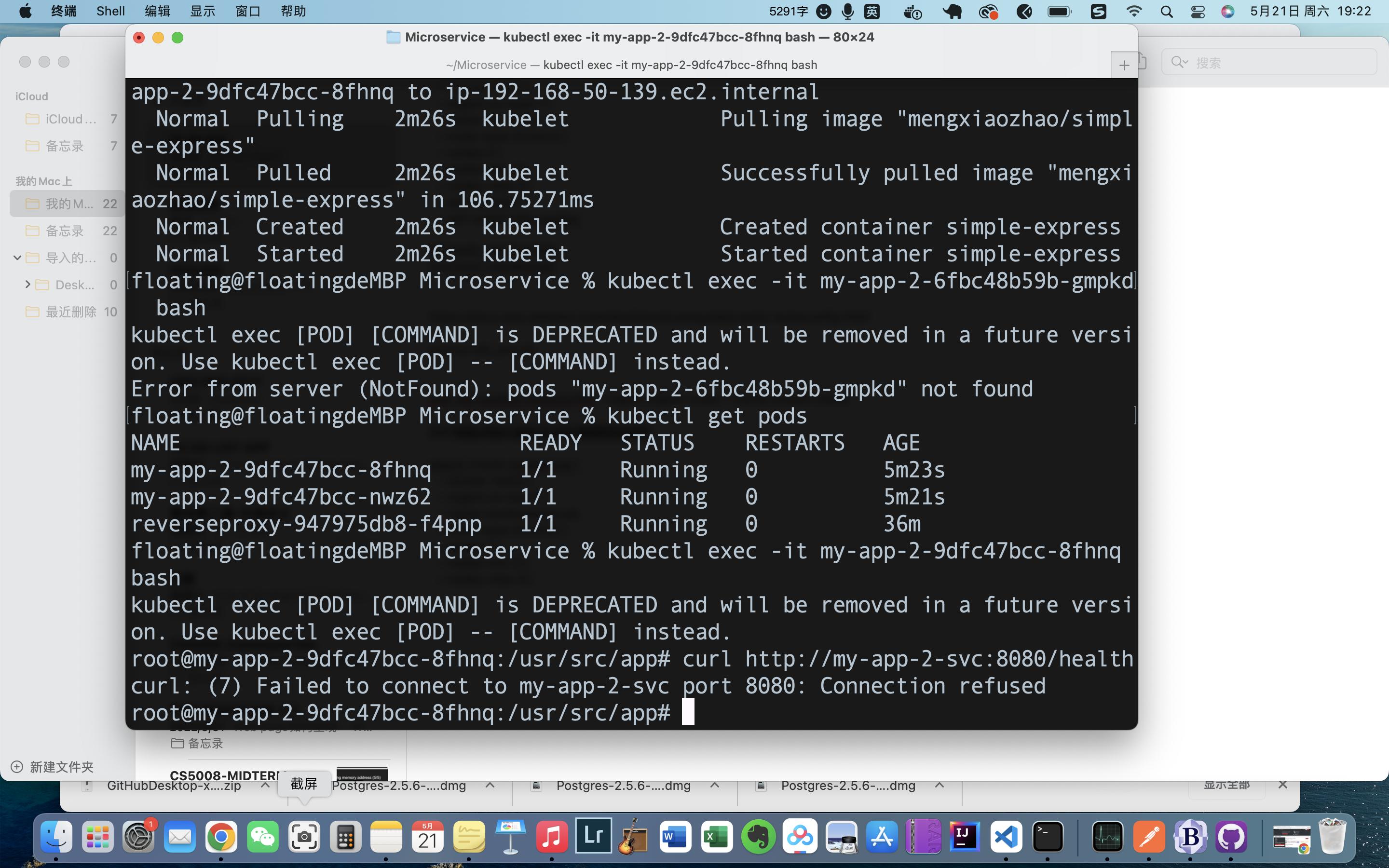Open Stickies from the Dock

469,837
